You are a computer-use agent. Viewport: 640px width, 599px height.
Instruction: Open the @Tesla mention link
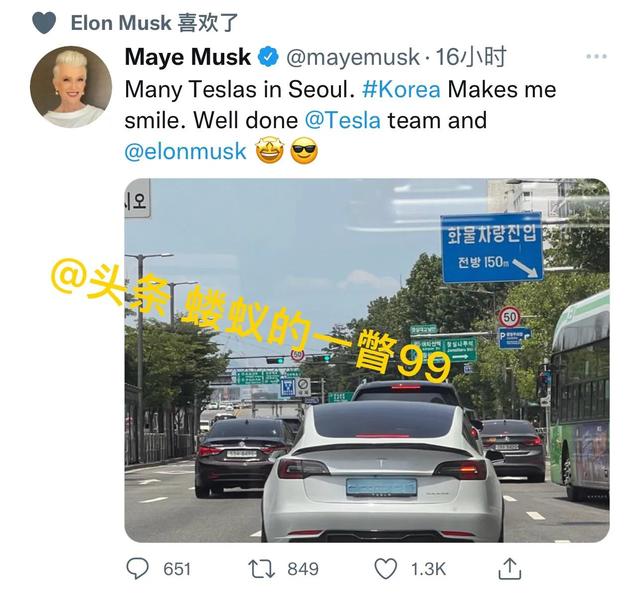tap(342, 120)
